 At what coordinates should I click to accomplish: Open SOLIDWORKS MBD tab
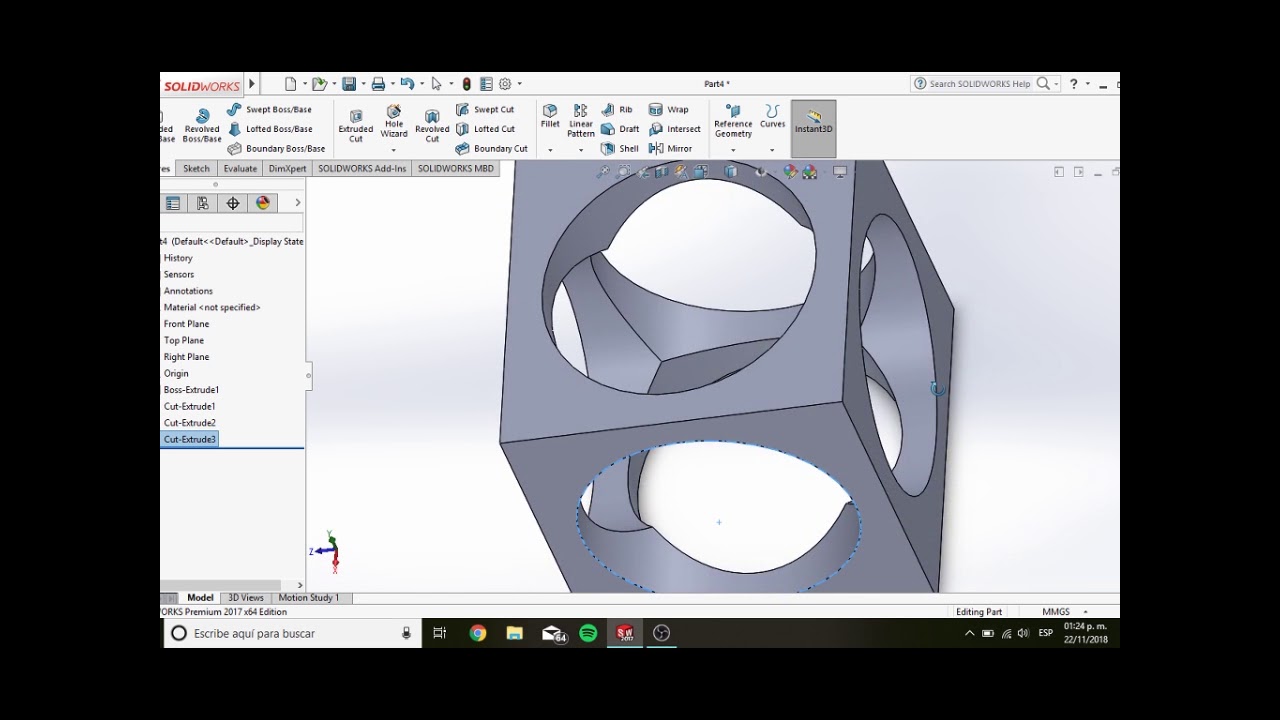click(x=456, y=168)
